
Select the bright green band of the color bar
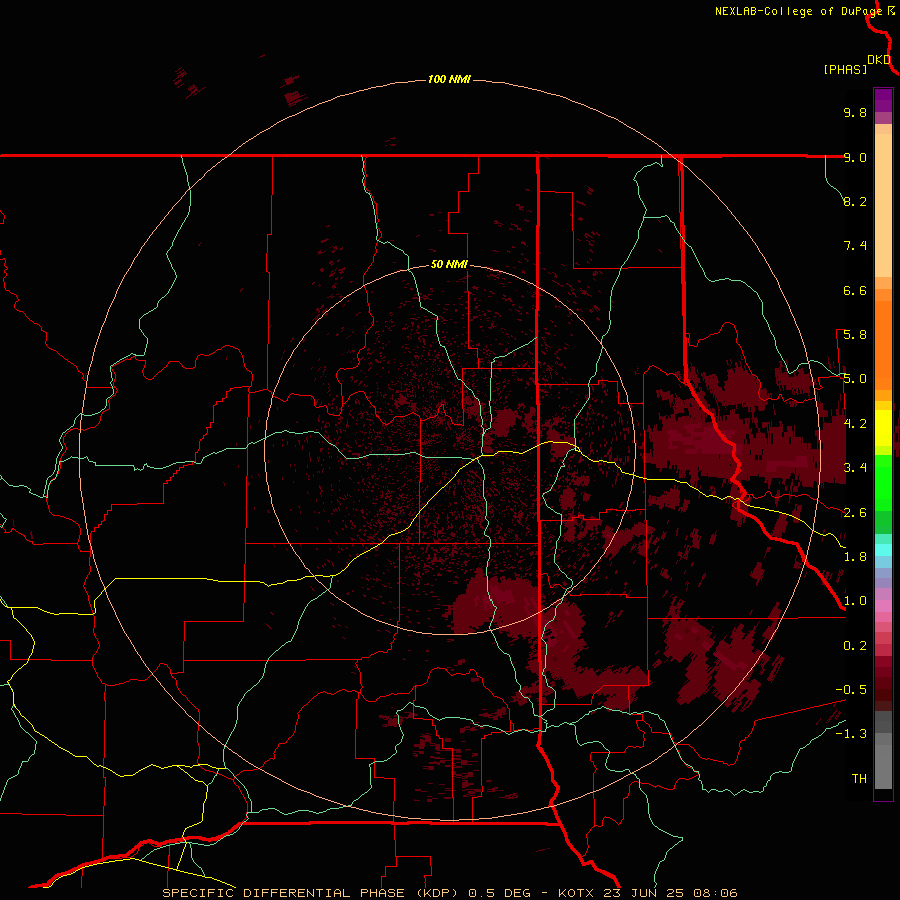883,482
